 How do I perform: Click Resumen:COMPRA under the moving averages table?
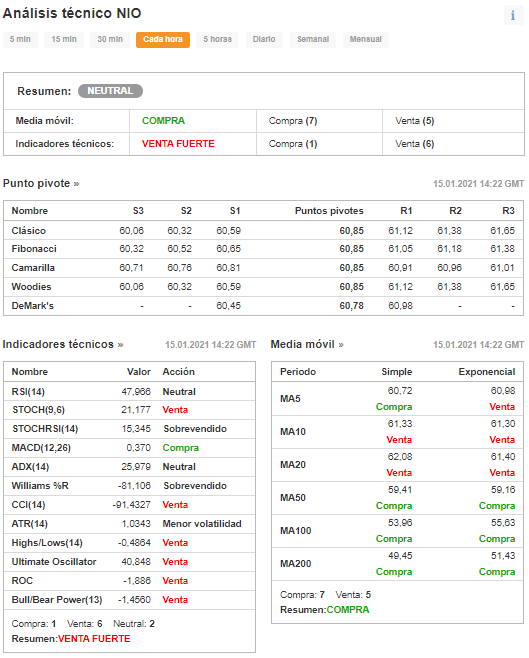click(325, 610)
